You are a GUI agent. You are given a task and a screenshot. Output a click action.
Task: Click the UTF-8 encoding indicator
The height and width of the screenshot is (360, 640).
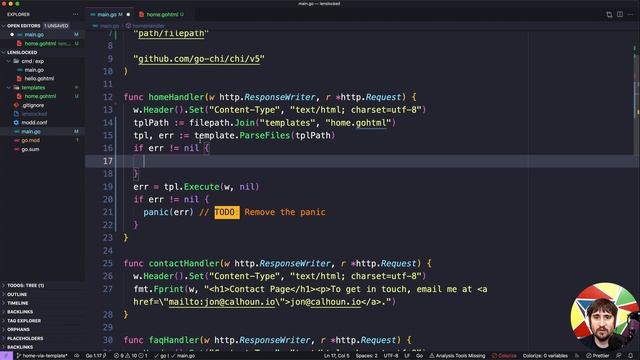pyautogui.click(x=391, y=356)
